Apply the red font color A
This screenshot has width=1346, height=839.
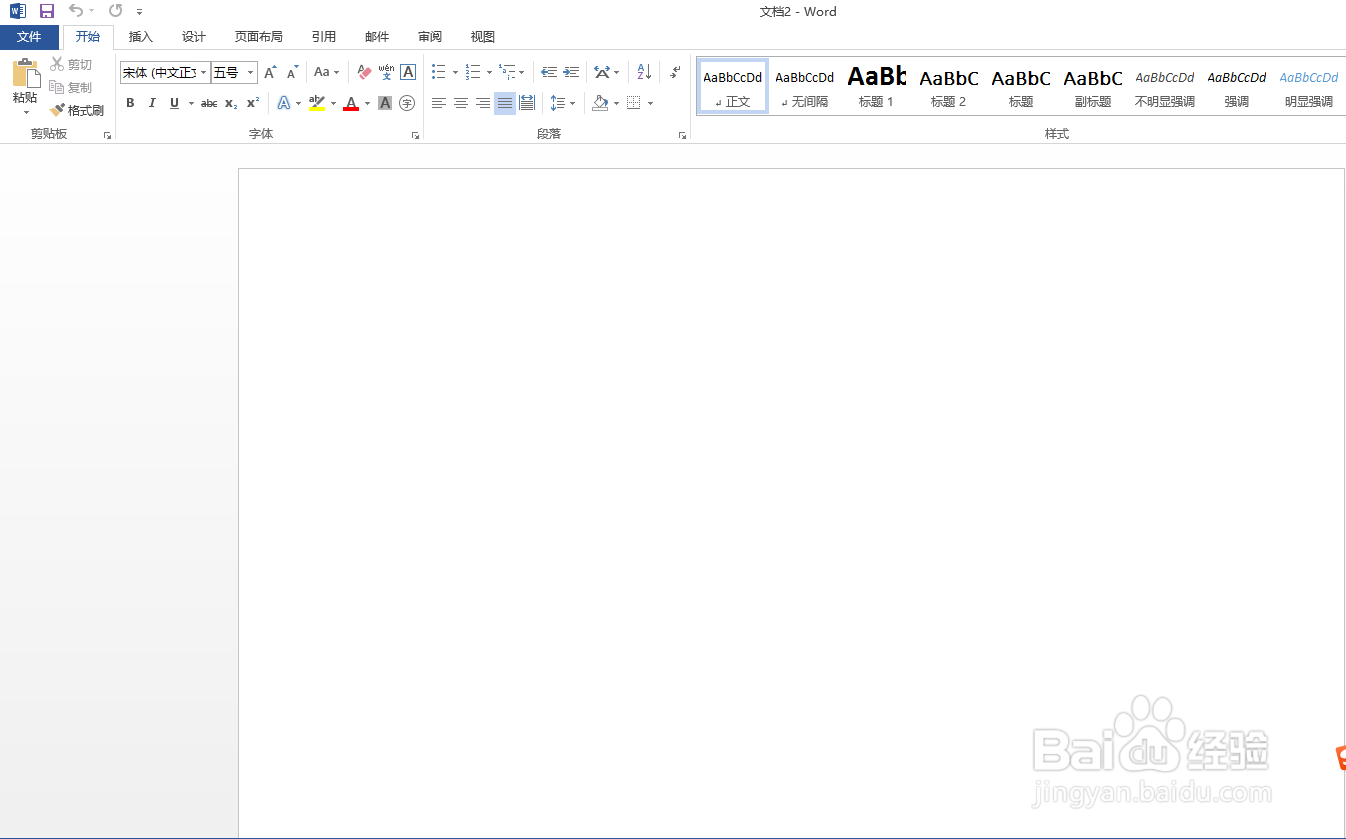pos(351,103)
